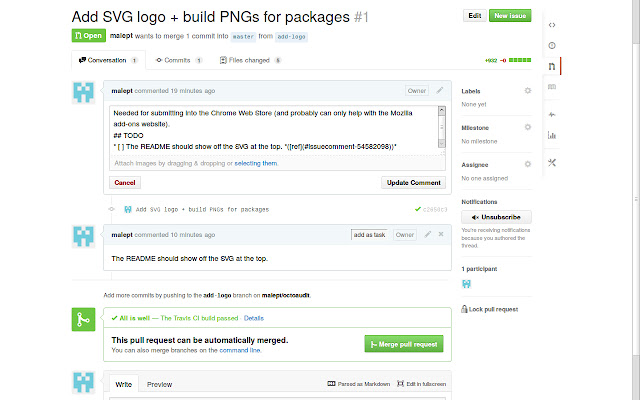The height and width of the screenshot is (400, 640).
Task: Click the pencil edit icon on the first comment
Action: [439, 90]
